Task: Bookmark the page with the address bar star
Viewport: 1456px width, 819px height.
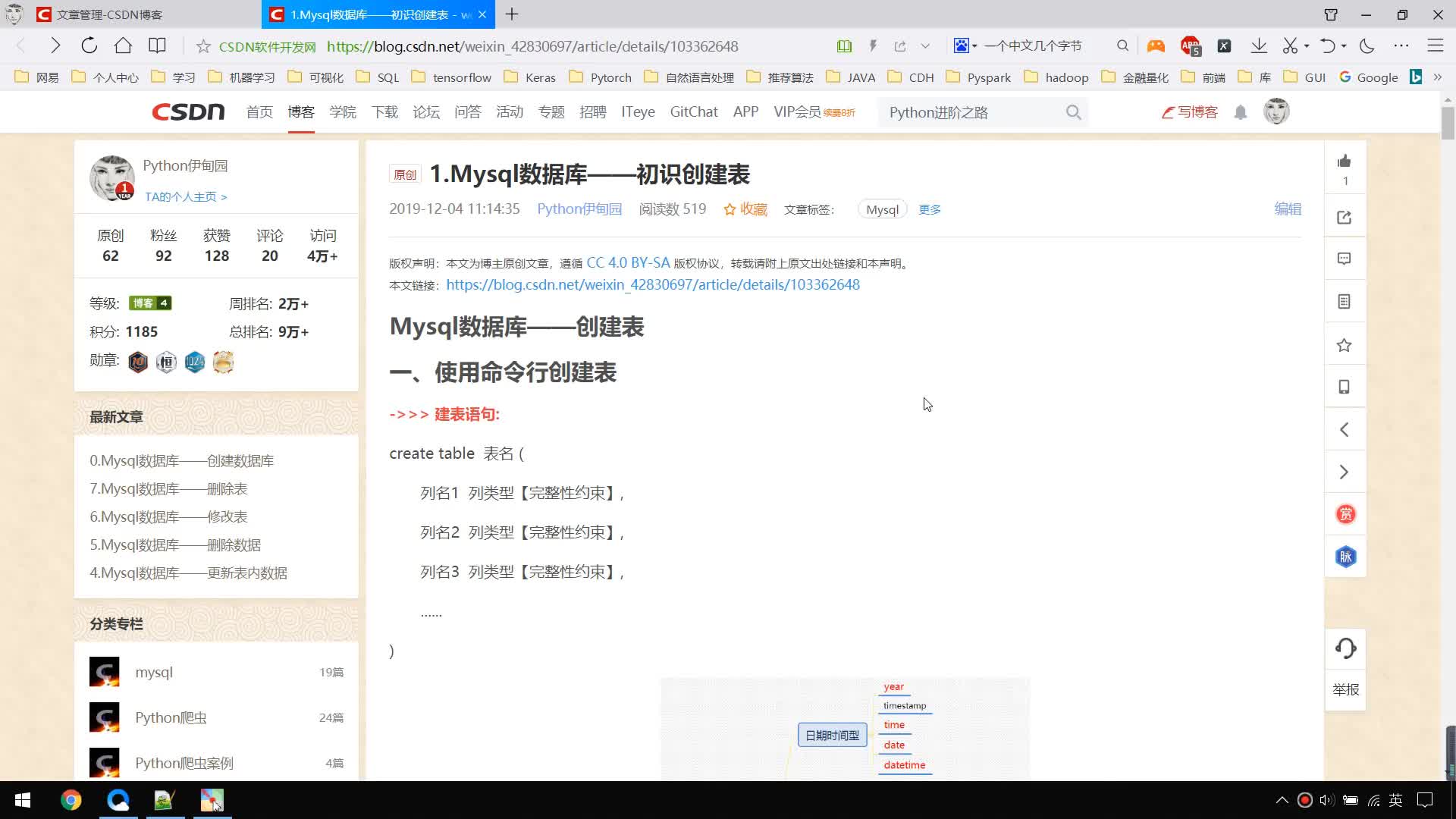Action: [x=203, y=46]
